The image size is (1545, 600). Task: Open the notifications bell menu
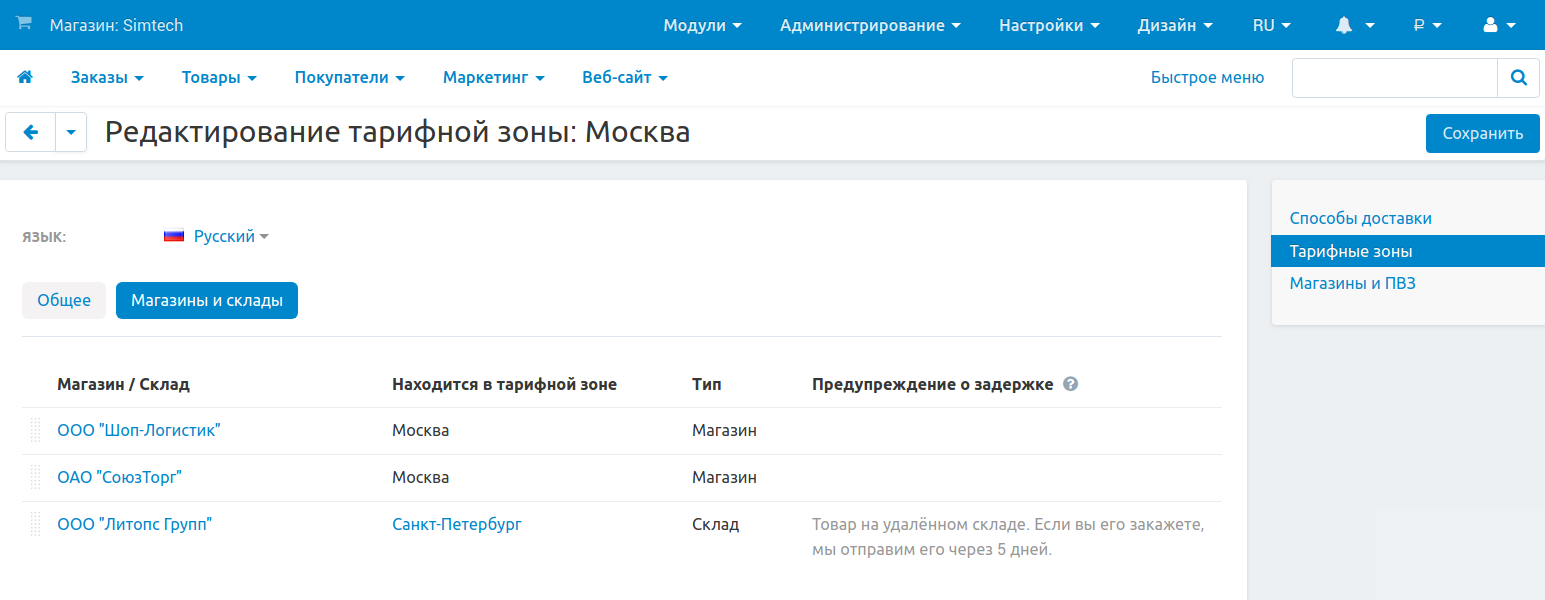point(1355,26)
